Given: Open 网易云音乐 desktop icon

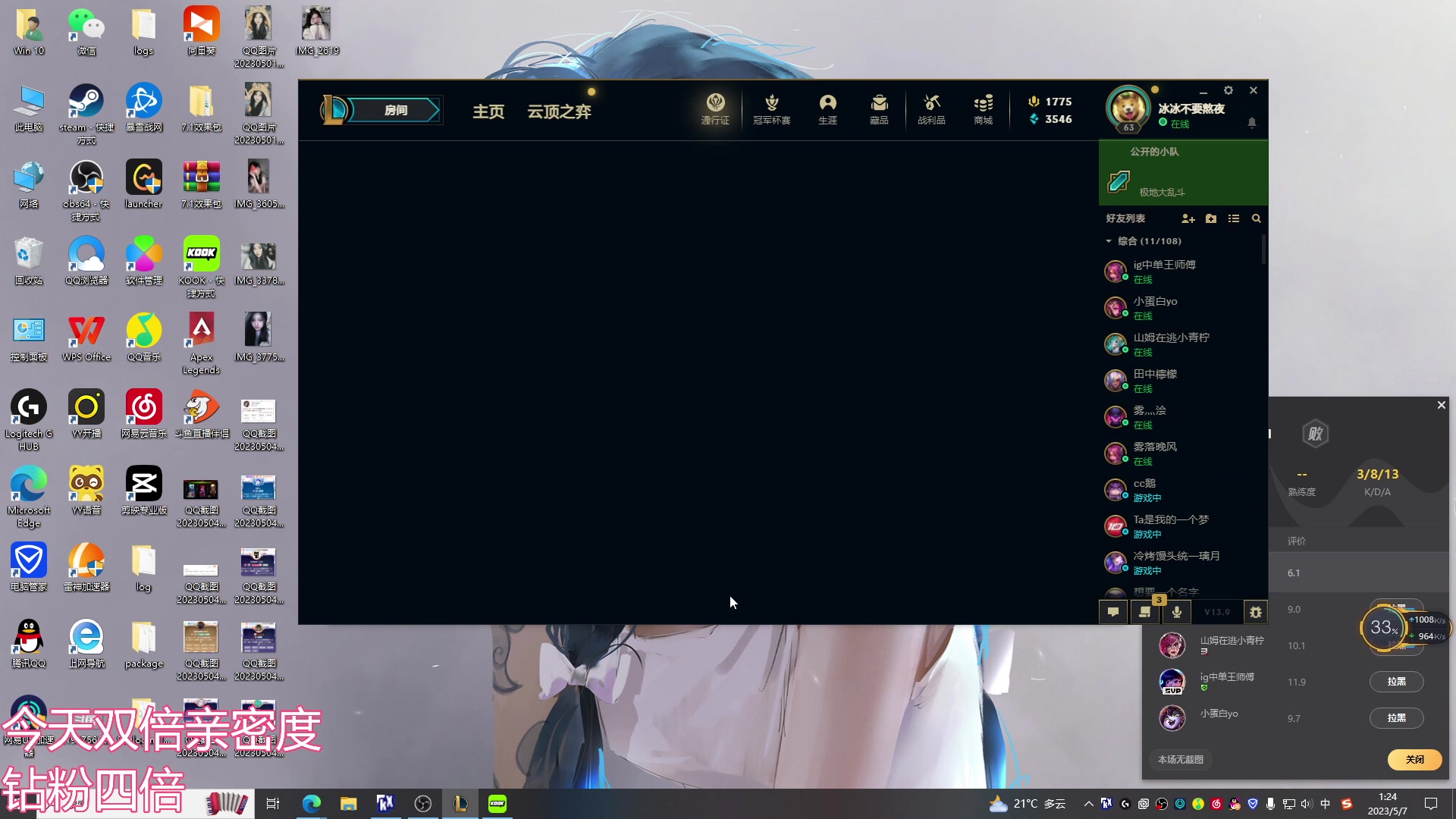Looking at the screenshot, I should (143, 414).
